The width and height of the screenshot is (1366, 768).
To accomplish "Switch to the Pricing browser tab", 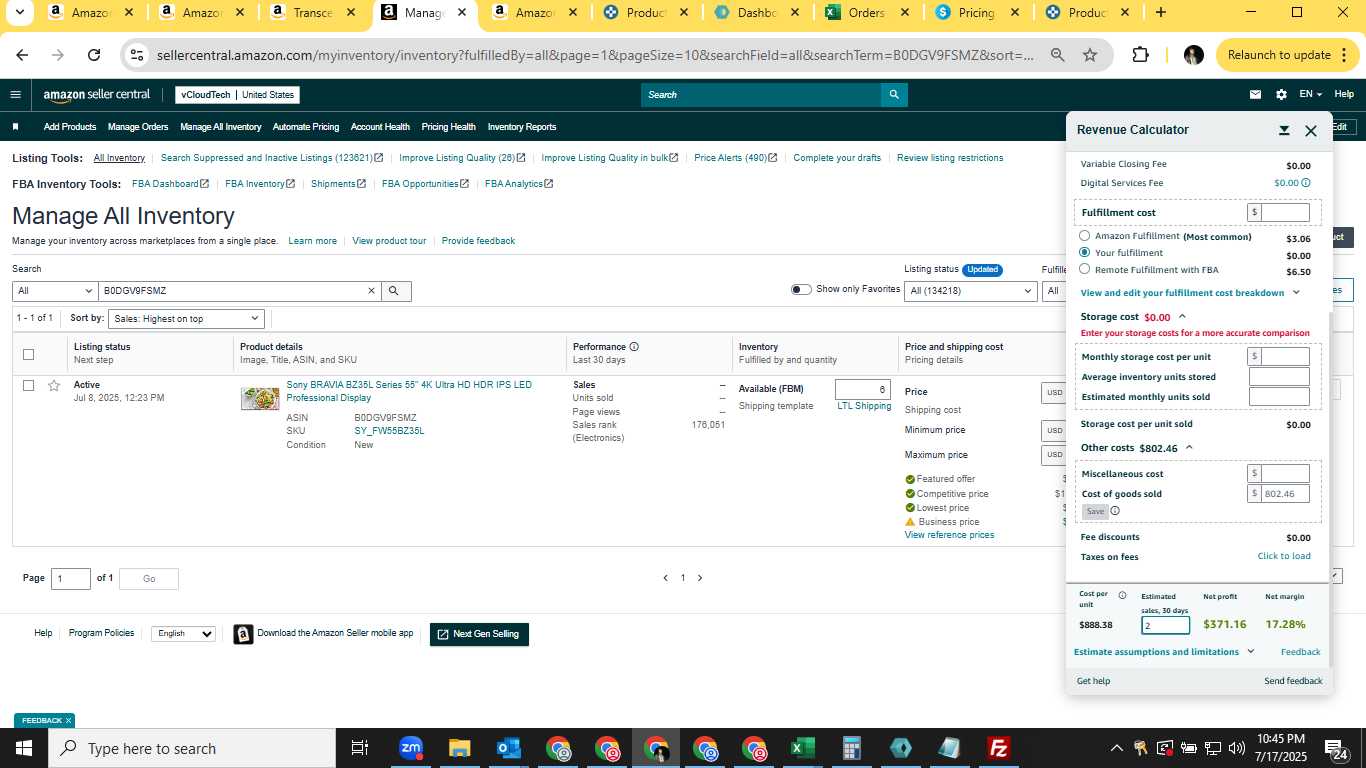I will tap(976, 13).
